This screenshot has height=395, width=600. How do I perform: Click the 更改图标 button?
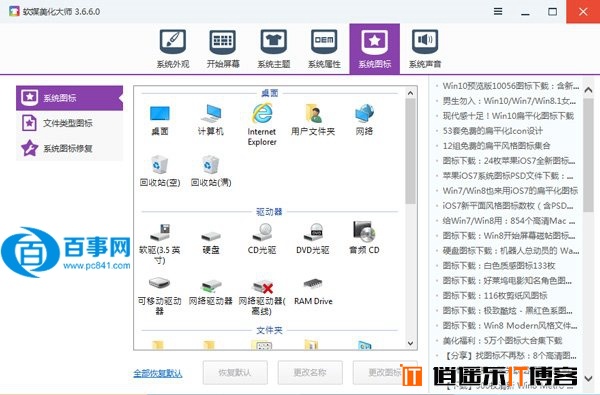coord(385,372)
